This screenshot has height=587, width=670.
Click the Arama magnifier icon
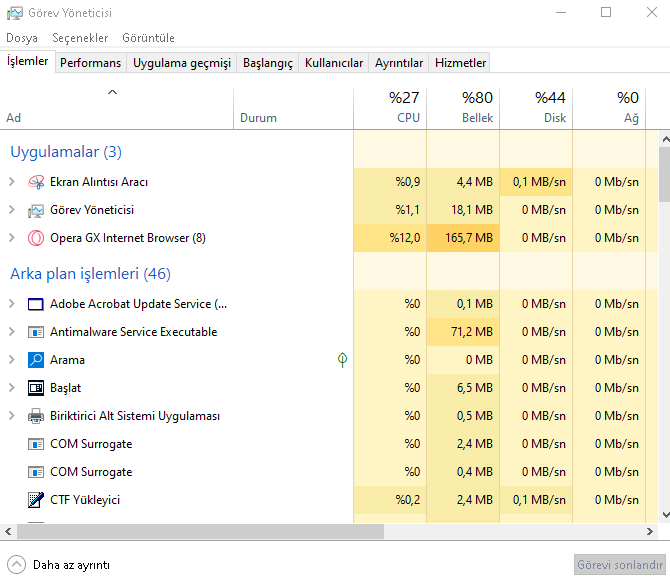[x=36, y=360]
